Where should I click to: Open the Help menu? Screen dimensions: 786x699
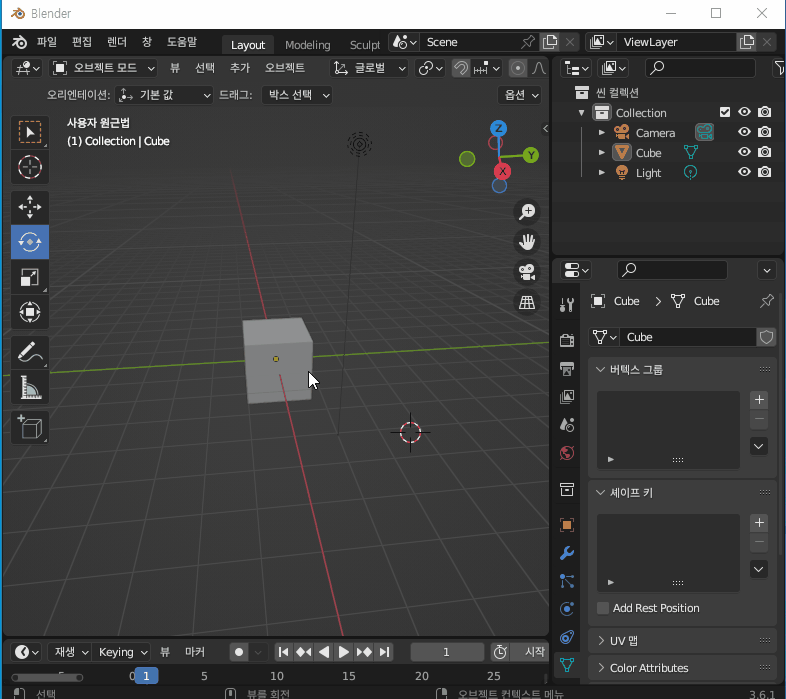coord(182,42)
